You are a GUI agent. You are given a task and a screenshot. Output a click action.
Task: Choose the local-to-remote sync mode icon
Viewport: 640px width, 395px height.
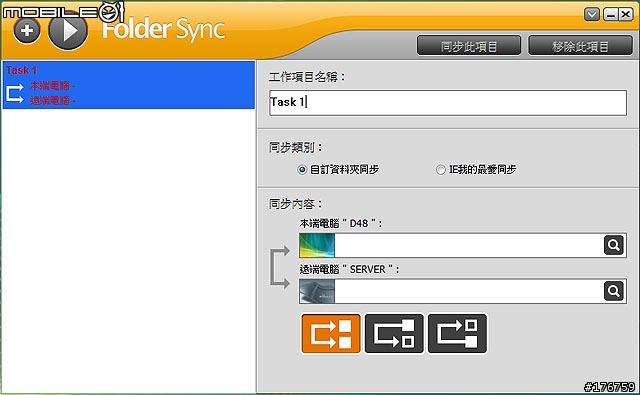coord(394,333)
